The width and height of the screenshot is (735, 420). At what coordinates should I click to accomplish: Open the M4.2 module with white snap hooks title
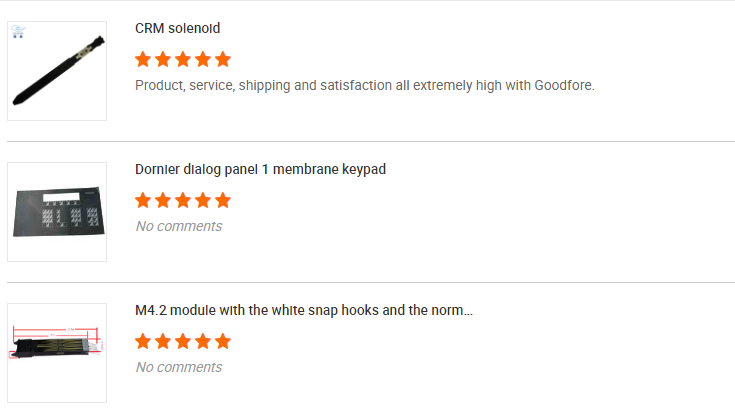[303, 310]
